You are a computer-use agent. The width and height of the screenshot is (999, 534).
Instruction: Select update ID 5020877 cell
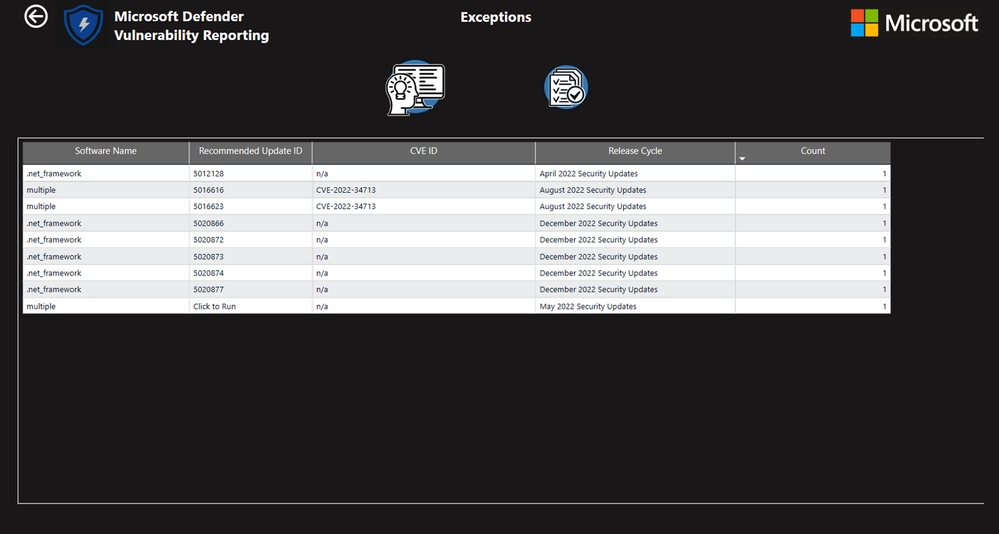pyautogui.click(x=250, y=289)
